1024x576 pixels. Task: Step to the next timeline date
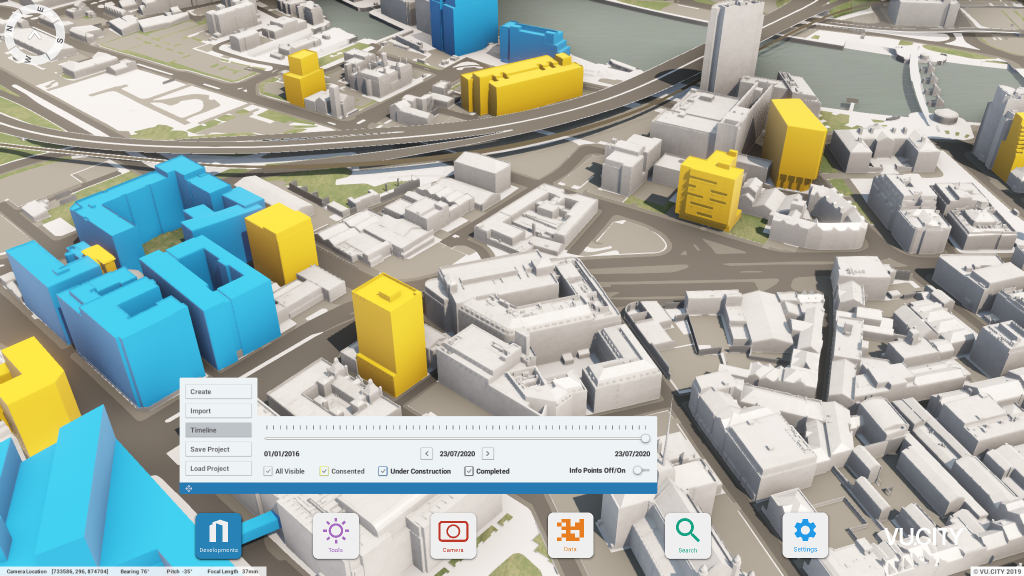click(488, 453)
